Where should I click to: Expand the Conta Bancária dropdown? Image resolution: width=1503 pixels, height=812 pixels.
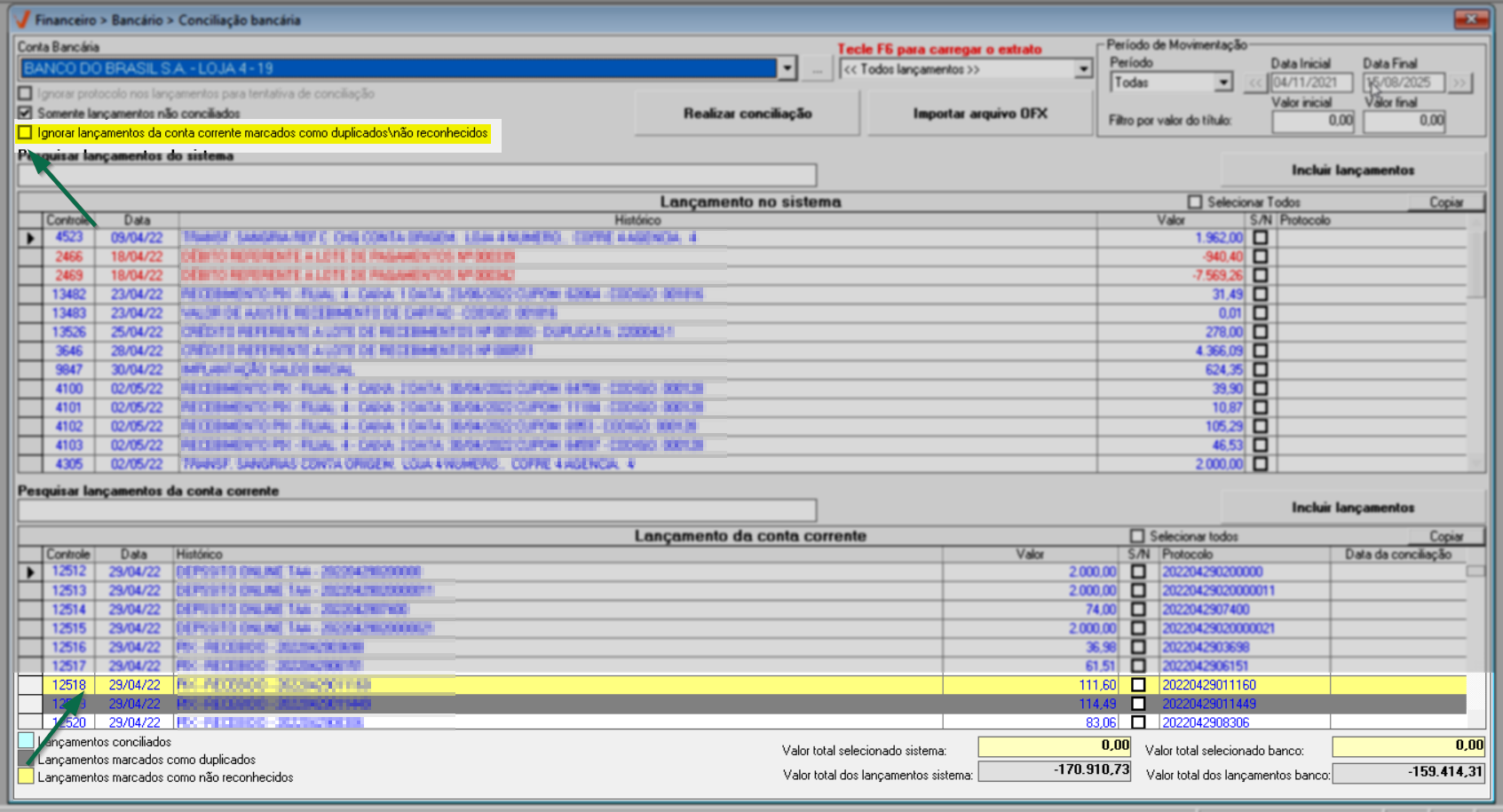pos(787,68)
